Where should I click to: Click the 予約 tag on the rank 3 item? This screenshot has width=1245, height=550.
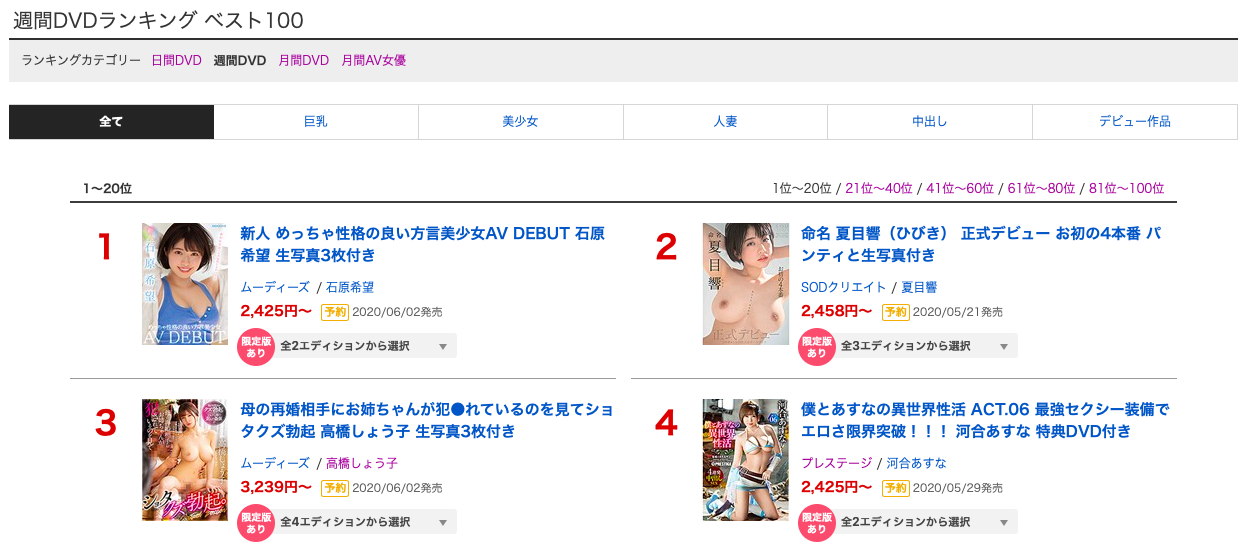[334, 488]
